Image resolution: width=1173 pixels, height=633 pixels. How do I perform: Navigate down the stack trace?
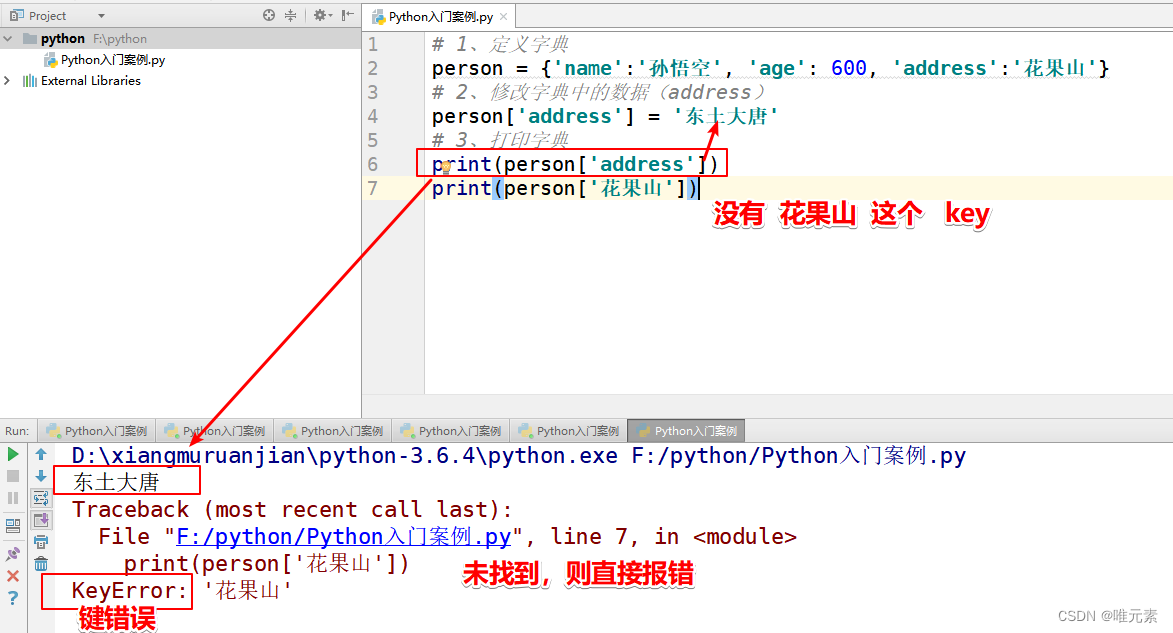[39, 474]
